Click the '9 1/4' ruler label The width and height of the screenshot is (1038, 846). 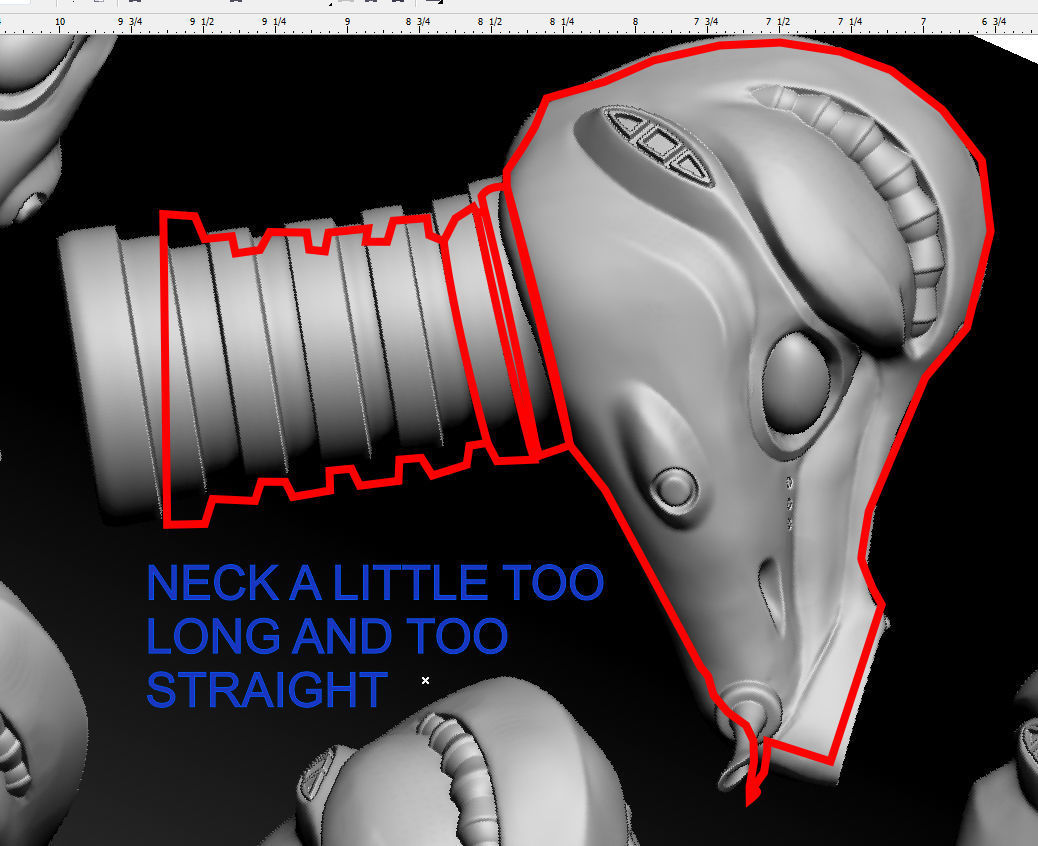click(x=274, y=22)
